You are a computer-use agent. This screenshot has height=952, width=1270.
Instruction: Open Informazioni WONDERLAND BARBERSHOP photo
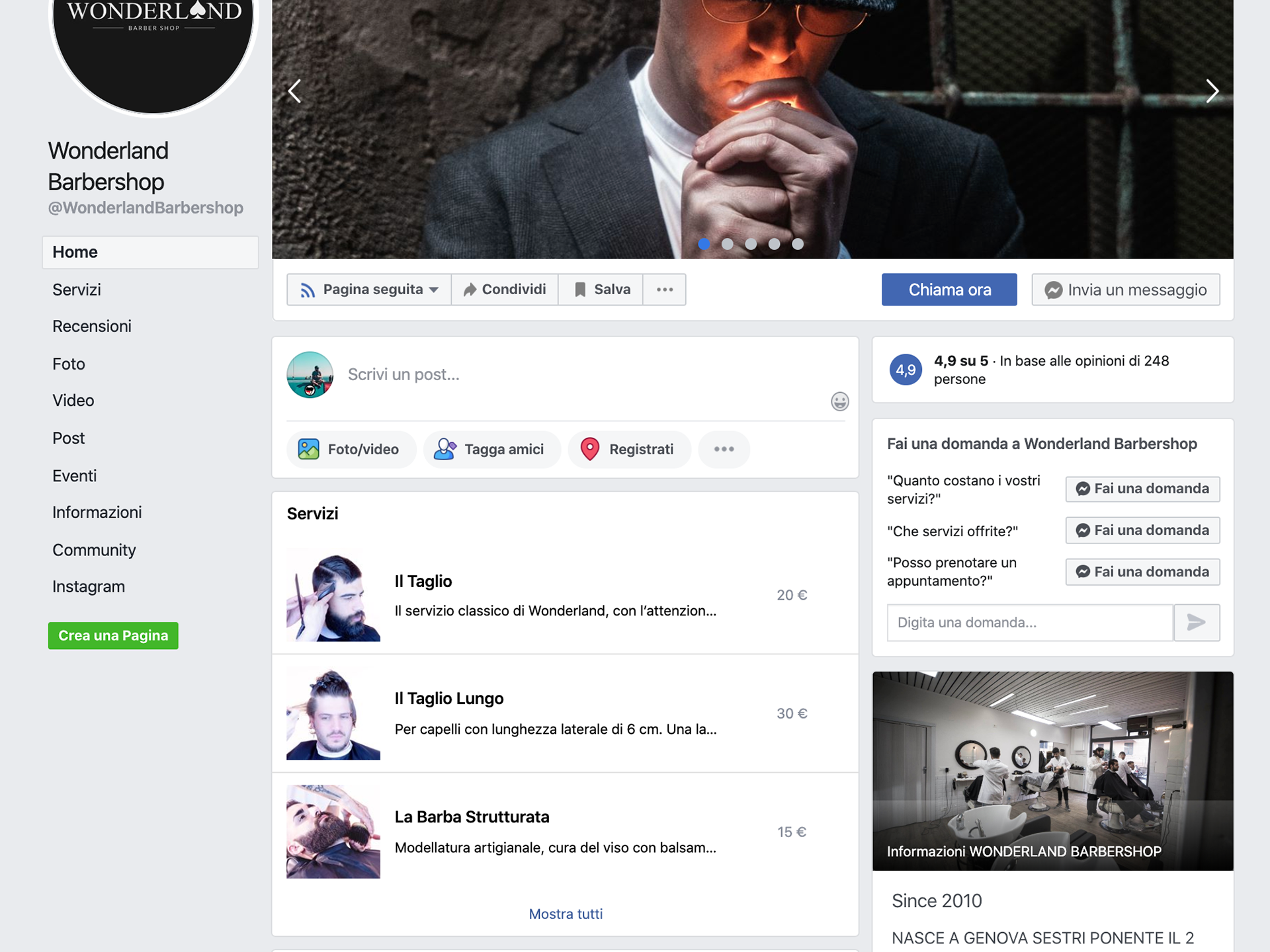[1052, 771]
